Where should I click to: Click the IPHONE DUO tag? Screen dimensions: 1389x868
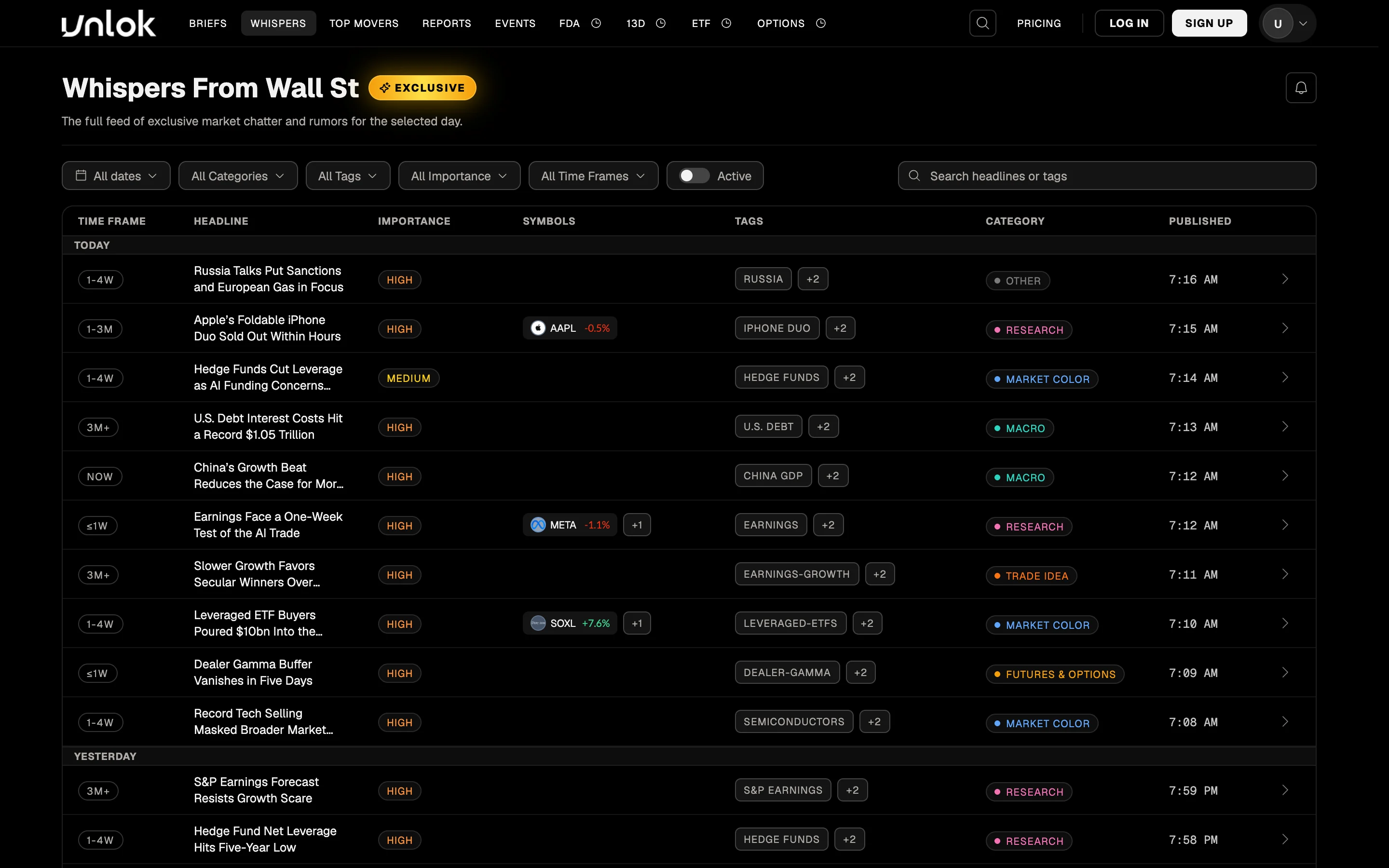point(776,328)
